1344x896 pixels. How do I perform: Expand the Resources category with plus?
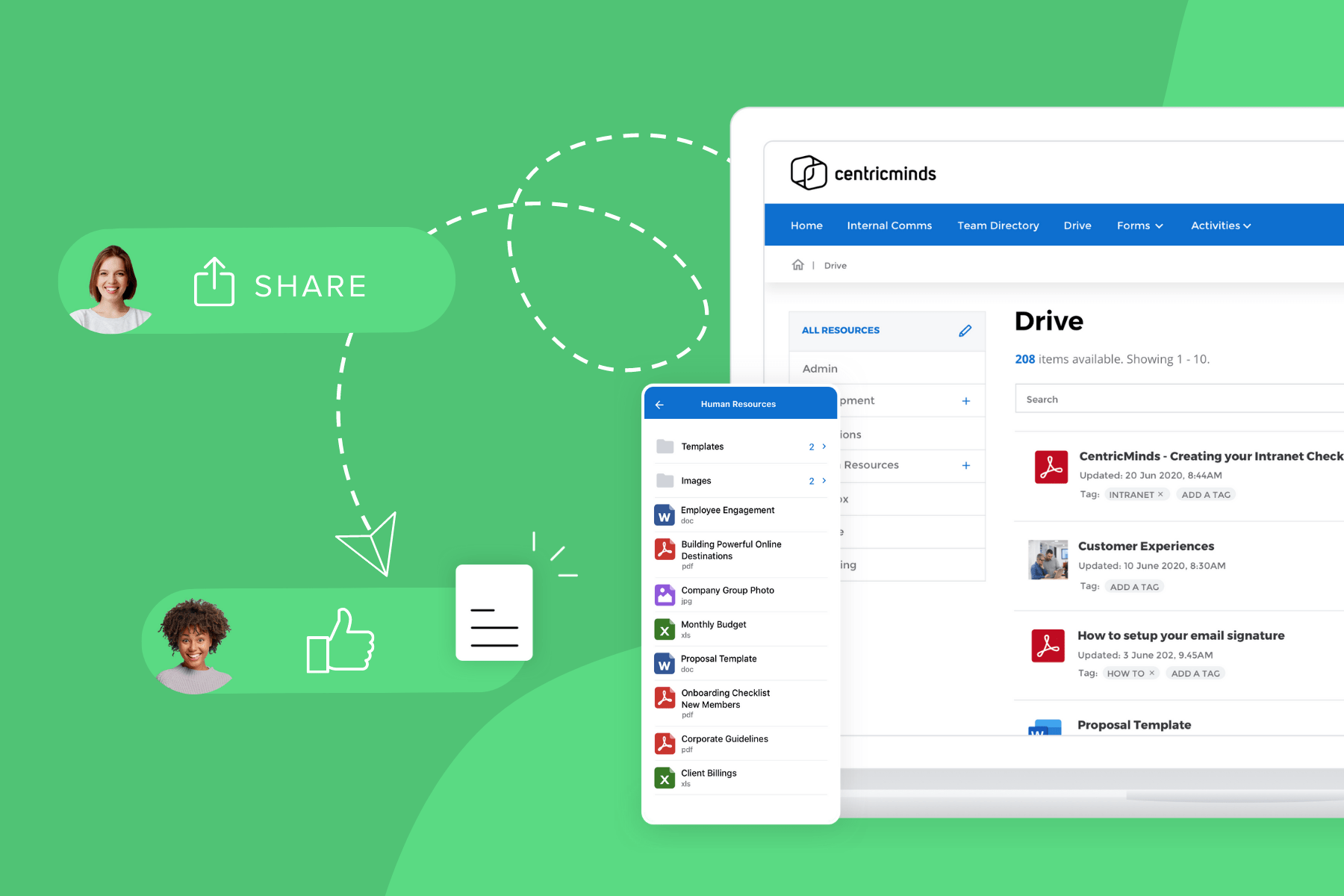pos(966,465)
